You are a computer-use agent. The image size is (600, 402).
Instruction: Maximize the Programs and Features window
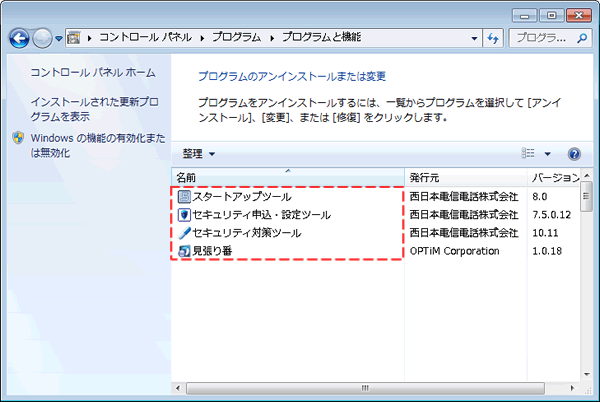(551, 16)
